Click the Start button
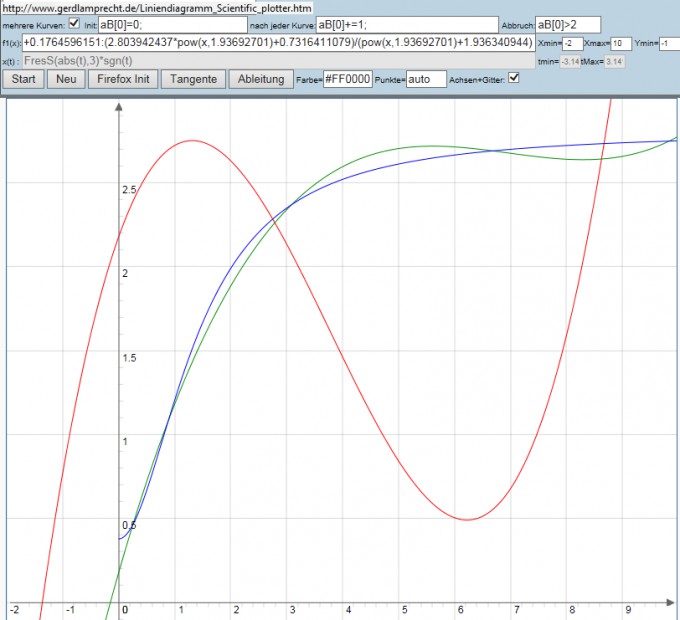The width and height of the screenshot is (680, 620). 24,79
